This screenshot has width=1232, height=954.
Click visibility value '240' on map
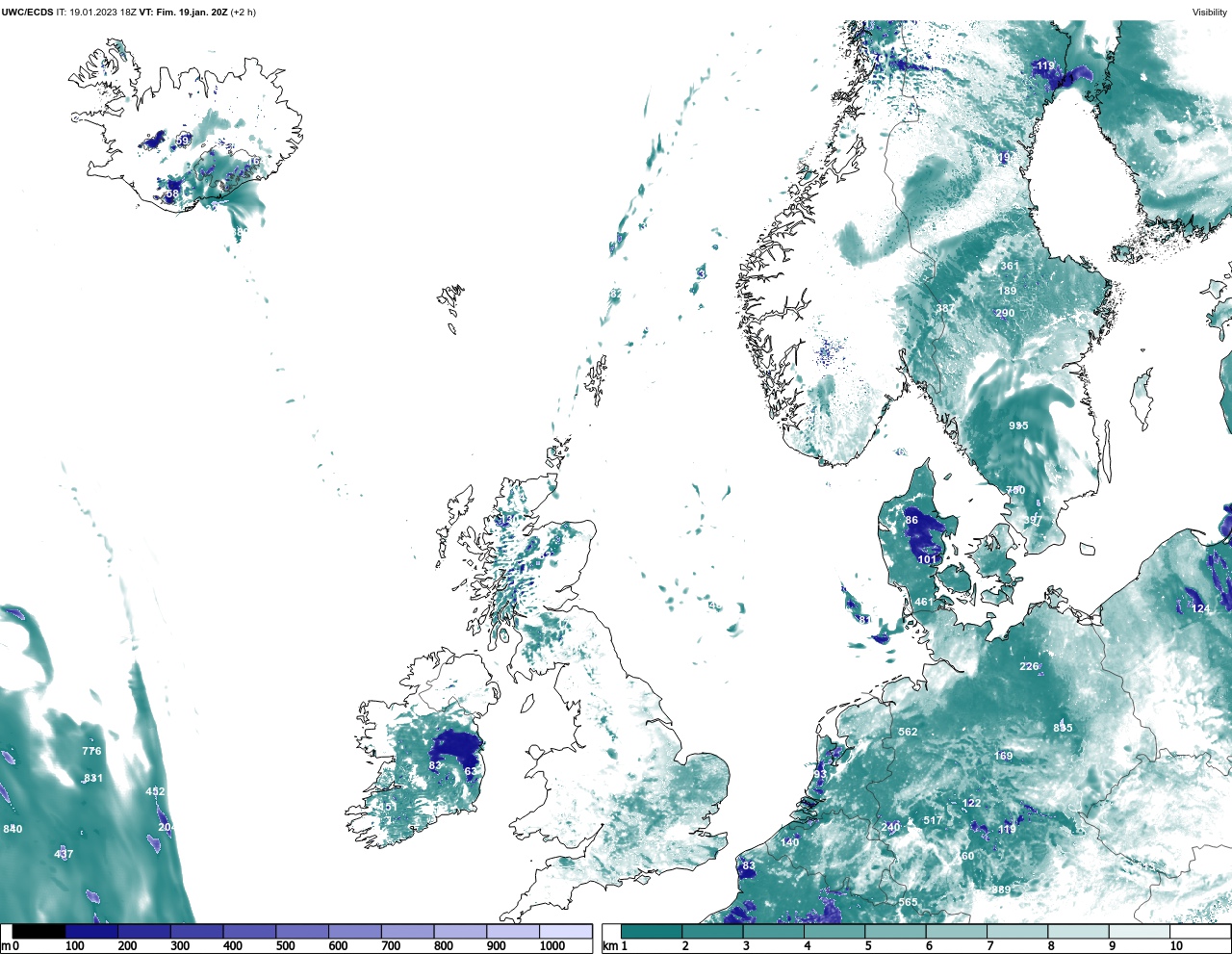[890, 827]
